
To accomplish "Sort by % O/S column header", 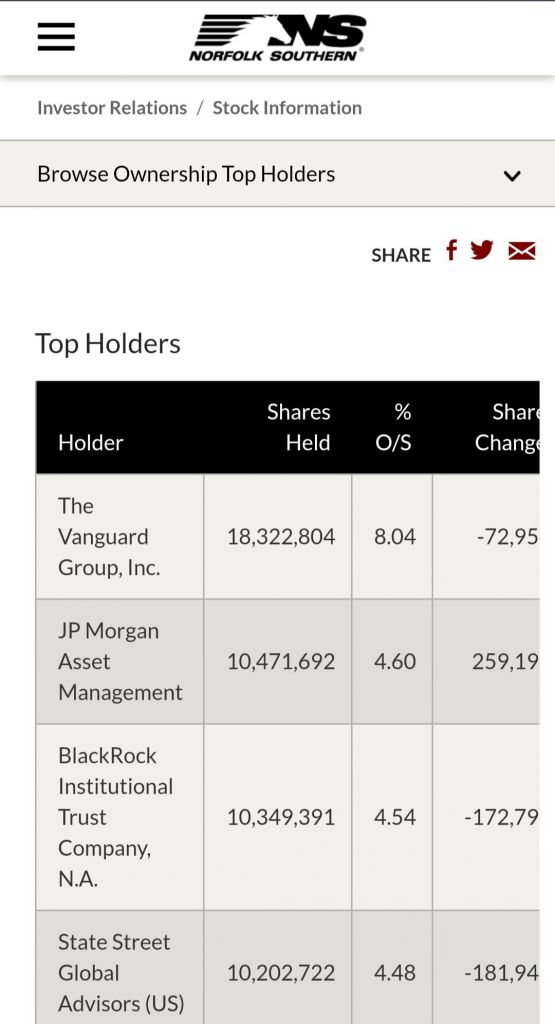I will point(394,427).
